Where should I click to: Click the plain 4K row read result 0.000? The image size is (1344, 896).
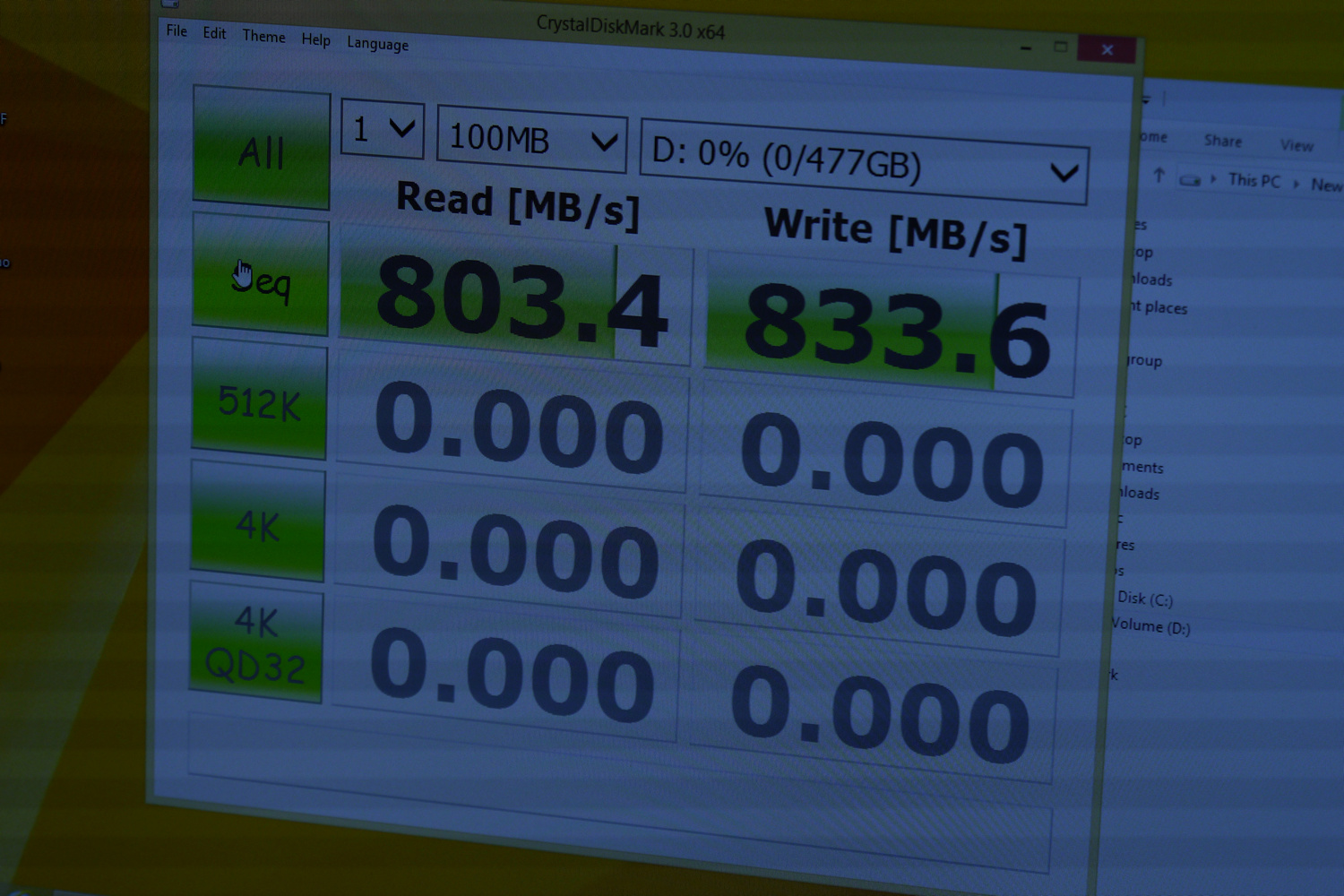point(509,547)
